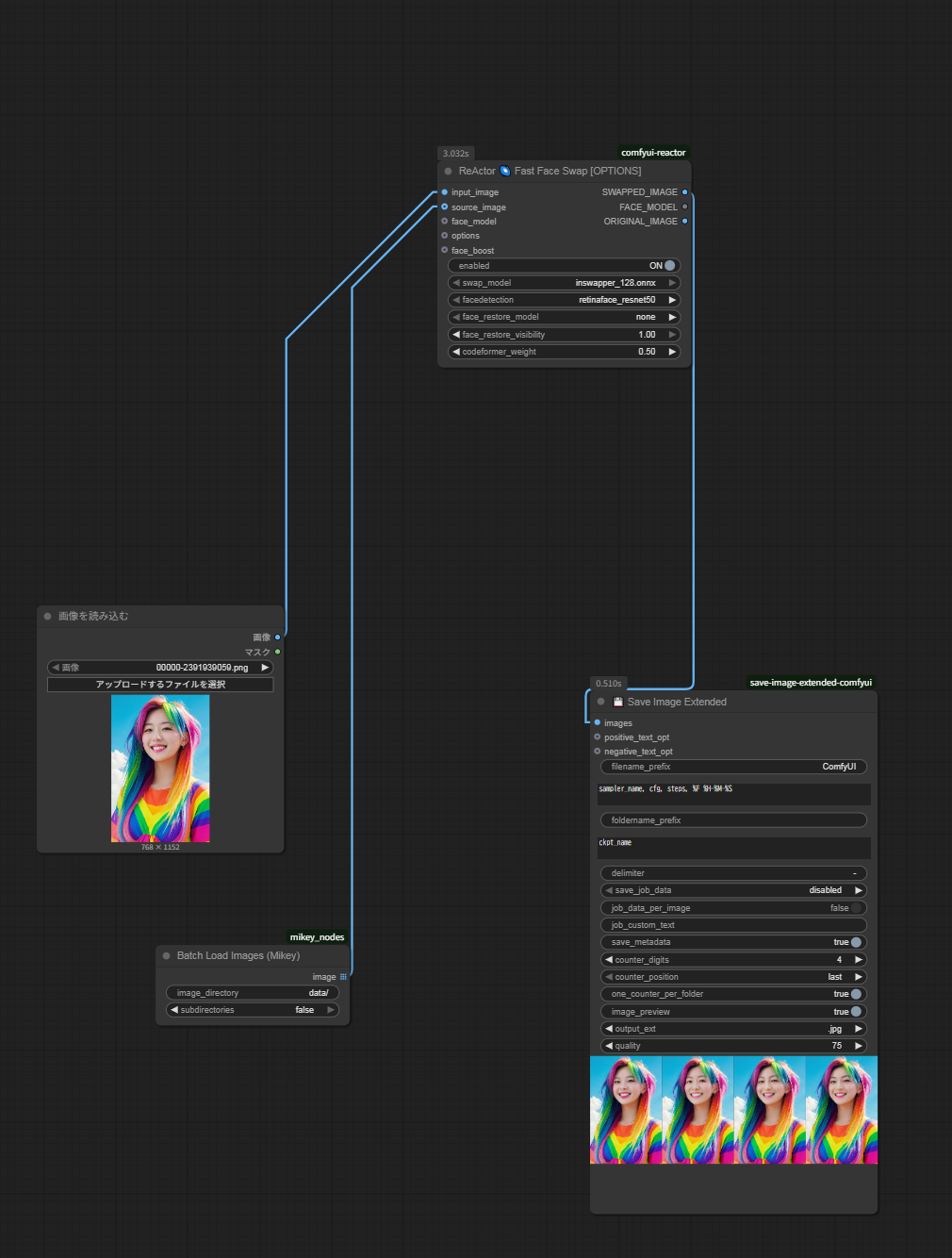Next image file arrow in load node
952x1258 pixels.
(265, 668)
